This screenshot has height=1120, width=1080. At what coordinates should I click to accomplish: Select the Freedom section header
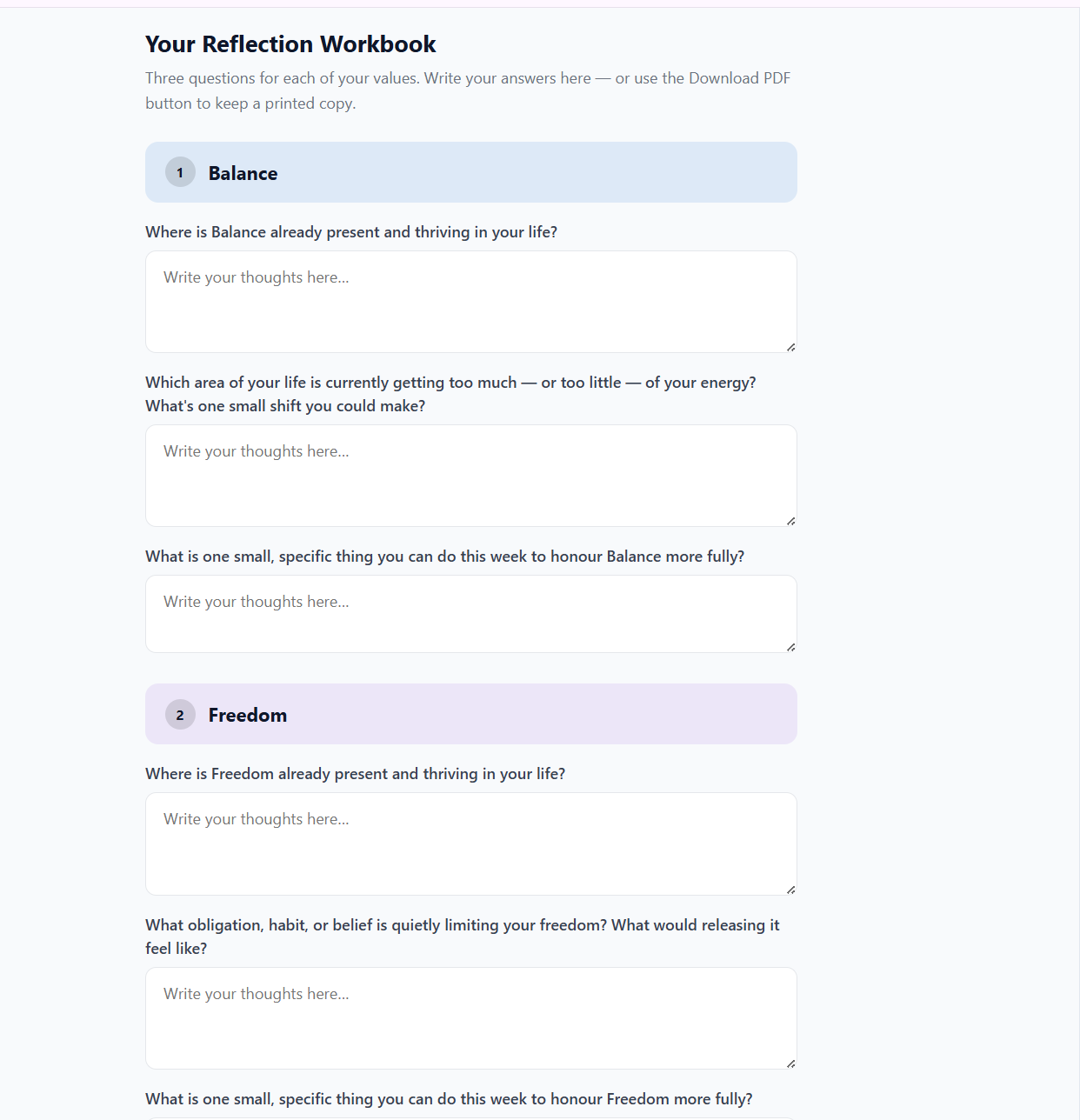pyautogui.click(x=470, y=714)
